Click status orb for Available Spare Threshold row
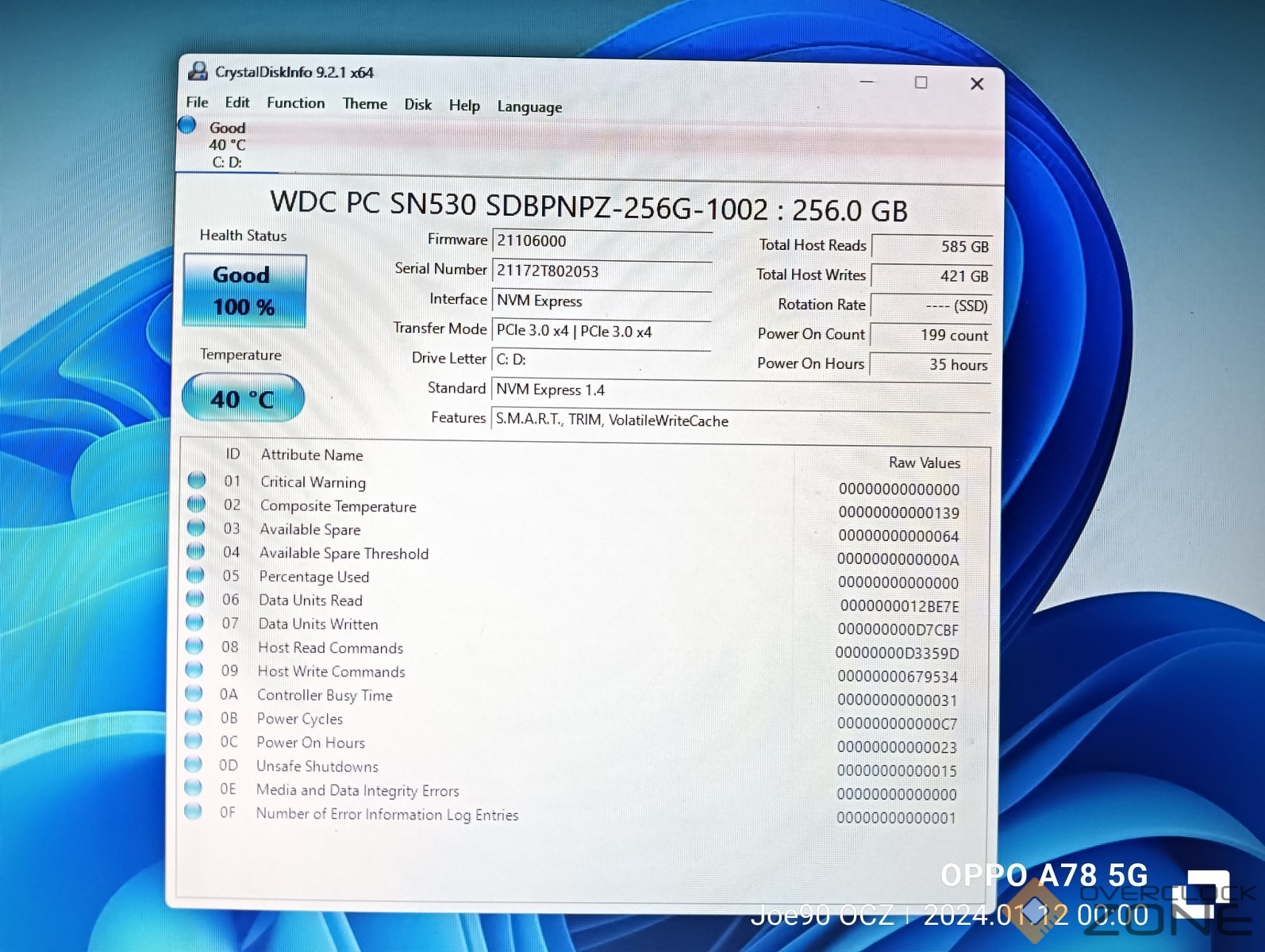This screenshot has height=952, width=1265. (x=195, y=551)
